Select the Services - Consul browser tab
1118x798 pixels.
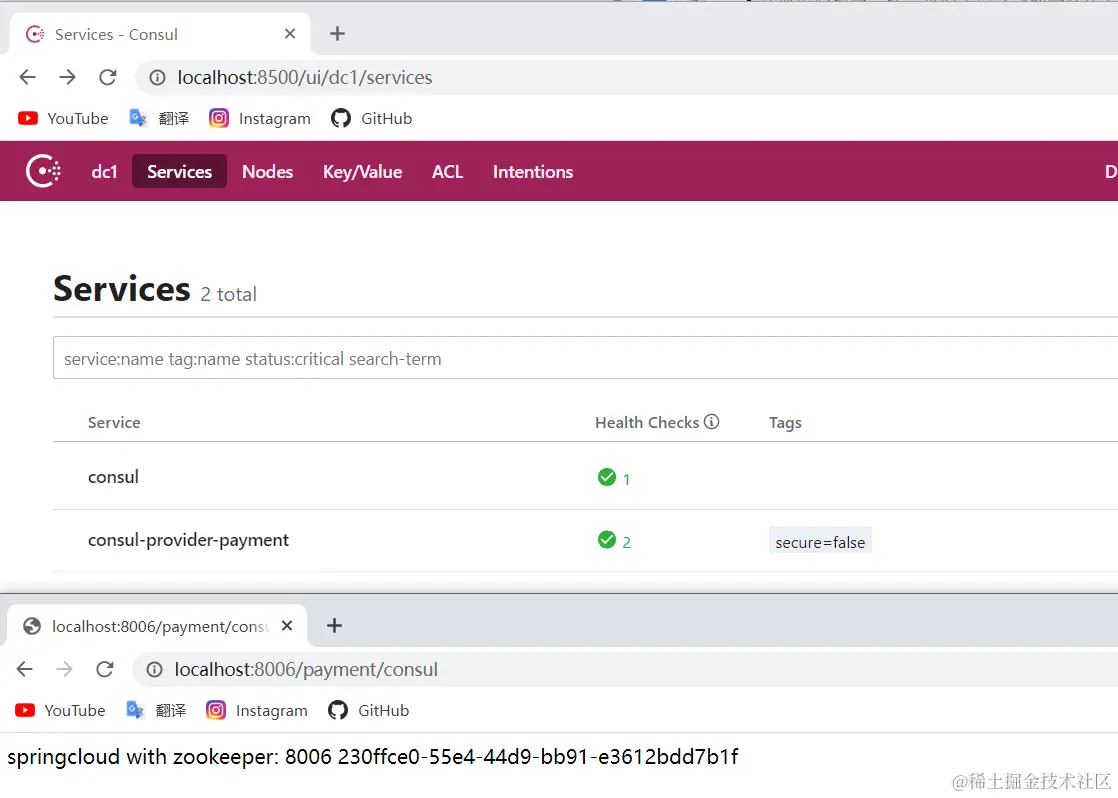159,34
